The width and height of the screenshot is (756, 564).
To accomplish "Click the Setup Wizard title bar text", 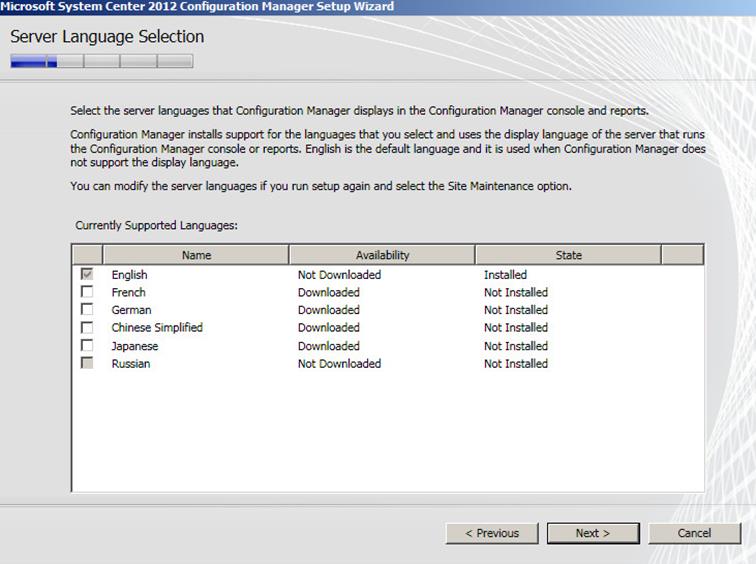I will (197, 6).
